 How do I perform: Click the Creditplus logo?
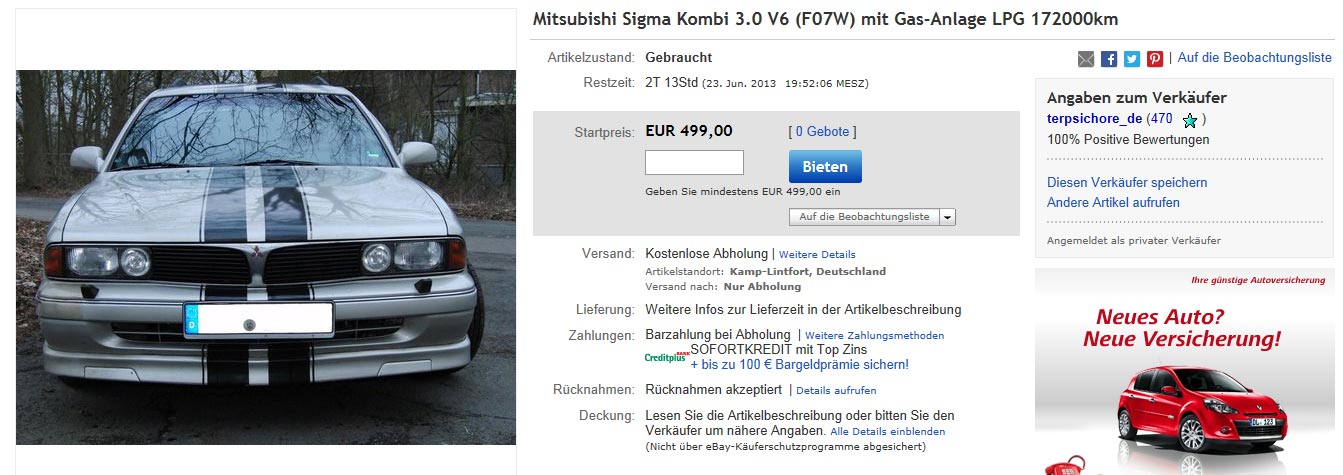pos(667,356)
